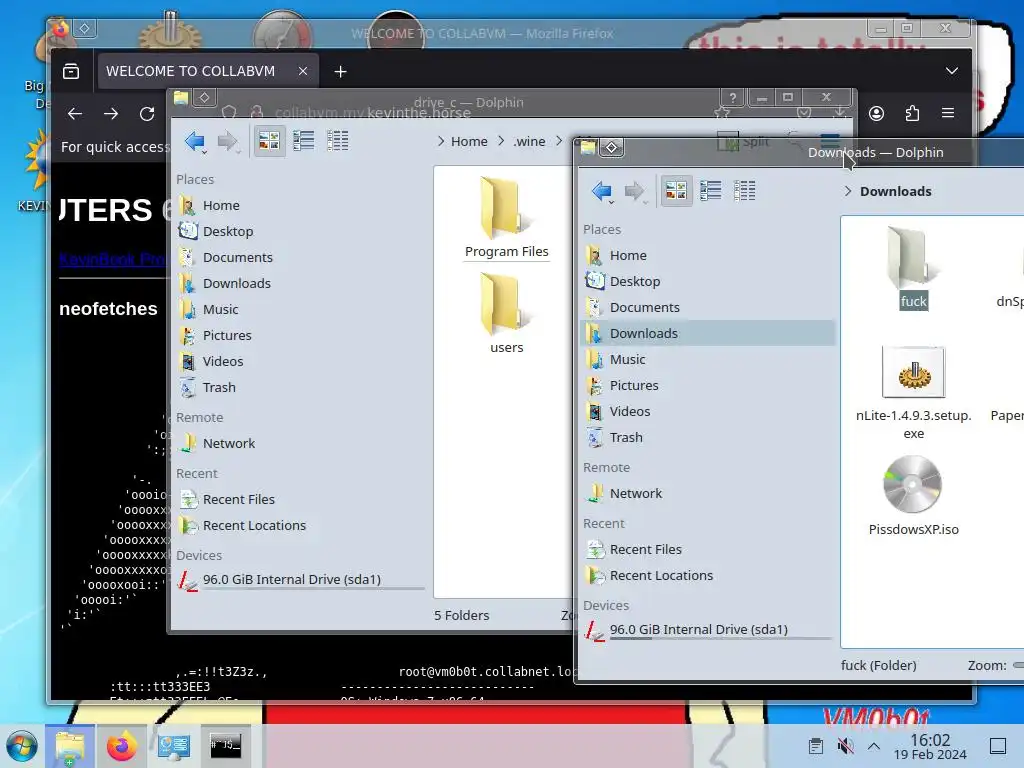Image resolution: width=1024 pixels, height=768 pixels.
Task: Open Firefox from taskbar
Action: click(121, 746)
